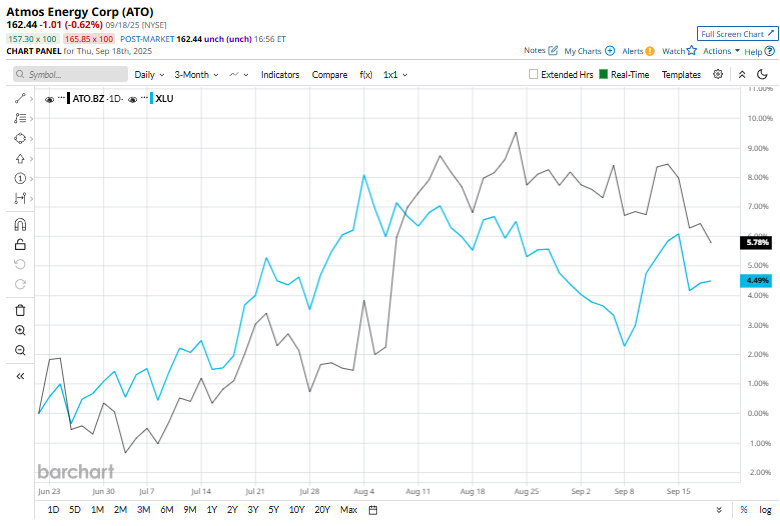This screenshot has height=526, width=780.
Task: Open the Actions dropdown
Action: pos(721,51)
